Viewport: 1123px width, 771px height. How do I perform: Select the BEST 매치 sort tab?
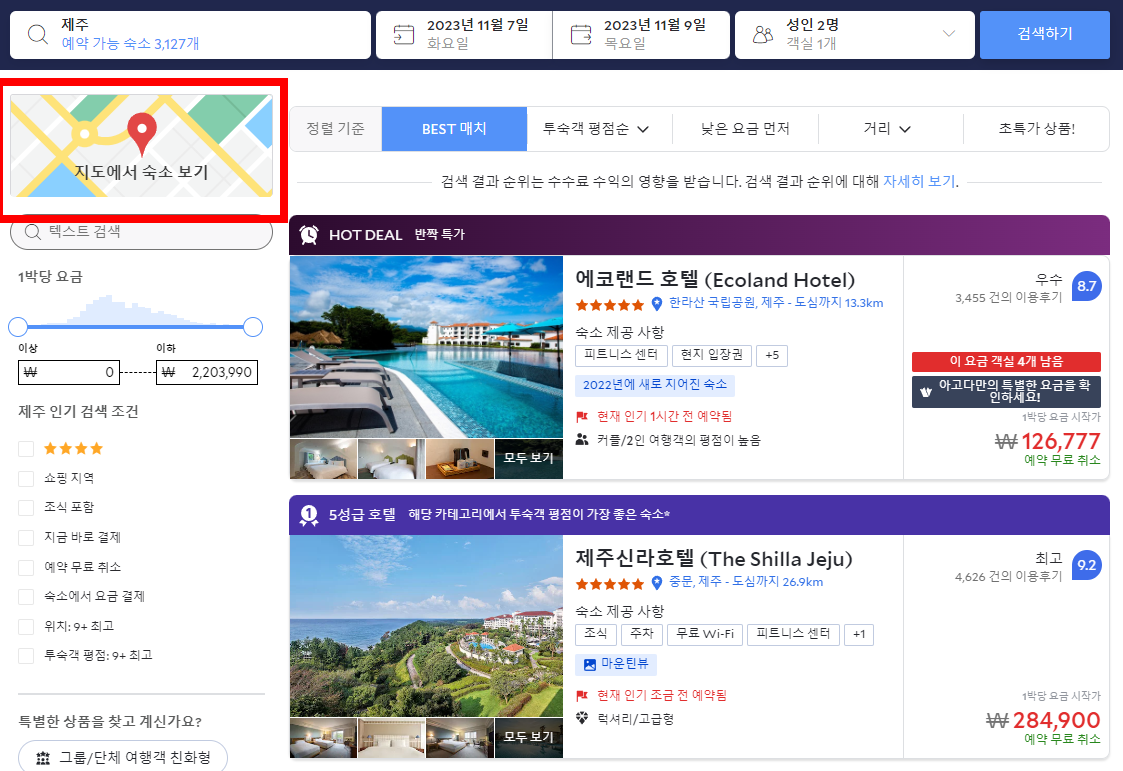(x=454, y=129)
